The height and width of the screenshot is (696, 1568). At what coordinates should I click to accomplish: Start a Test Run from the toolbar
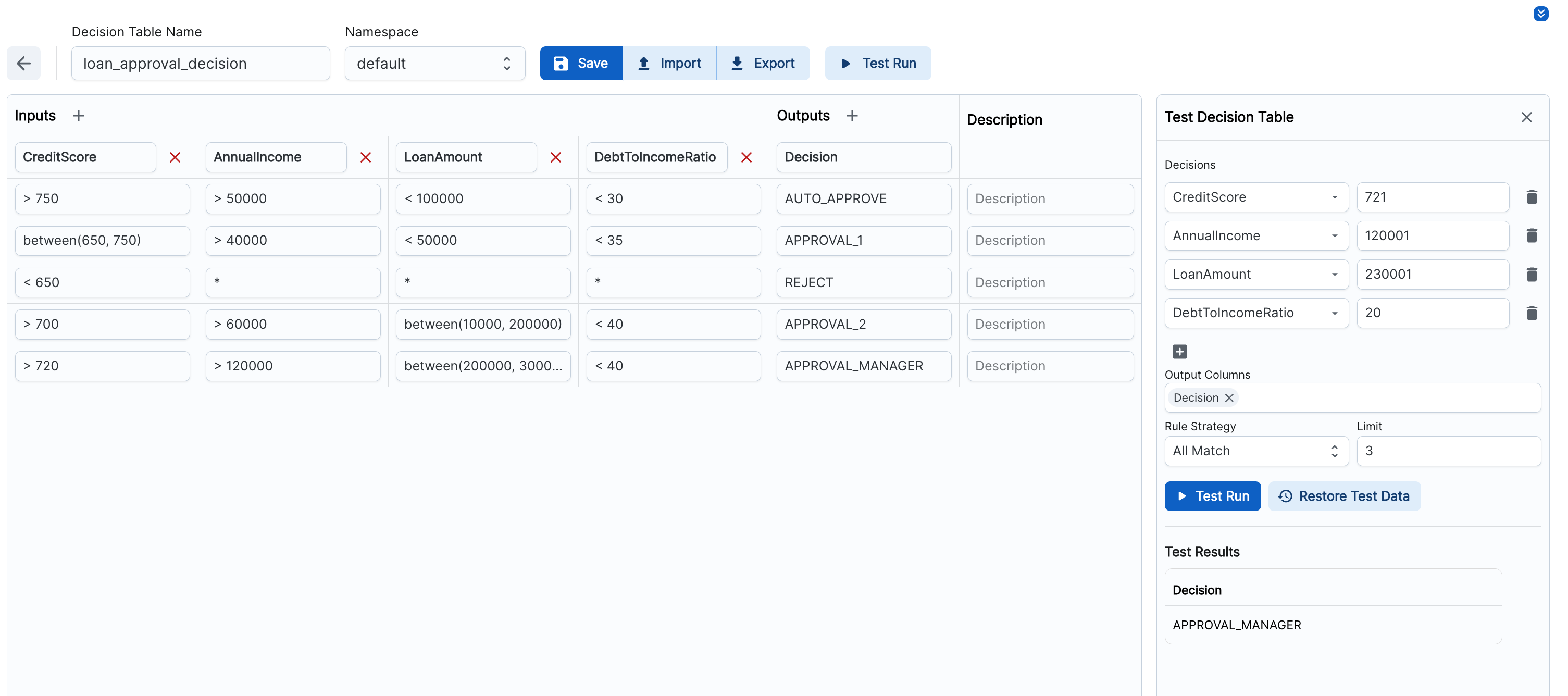pos(878,63)
